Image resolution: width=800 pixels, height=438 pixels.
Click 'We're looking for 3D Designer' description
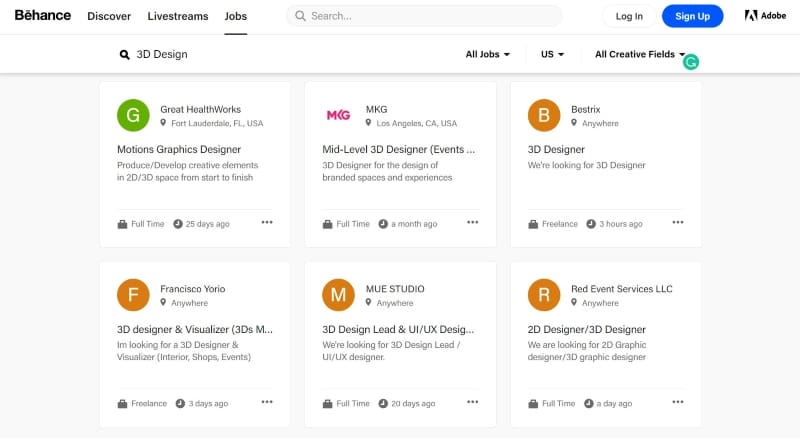pos(587,165)
